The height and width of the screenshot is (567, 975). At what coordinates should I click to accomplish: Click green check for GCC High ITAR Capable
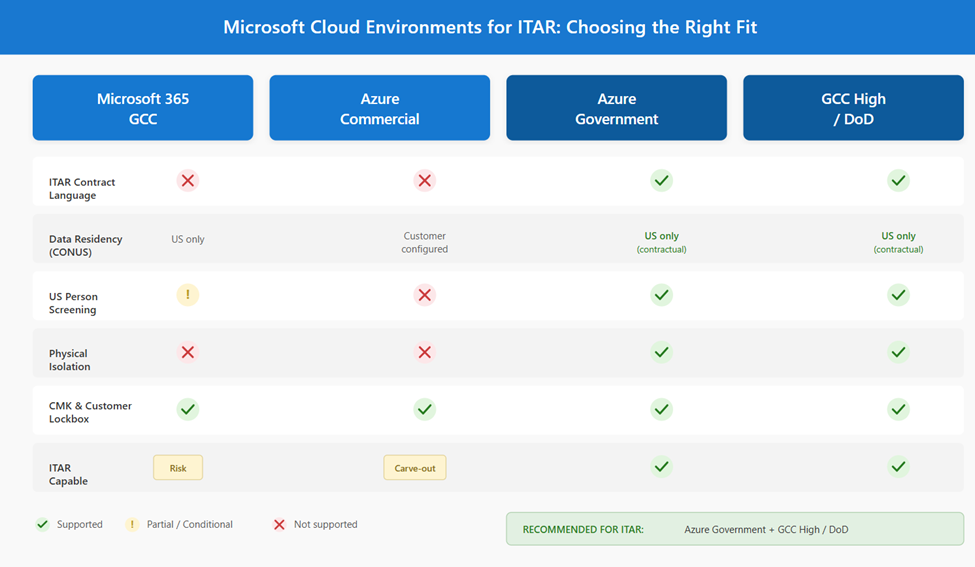click(899, 466)
